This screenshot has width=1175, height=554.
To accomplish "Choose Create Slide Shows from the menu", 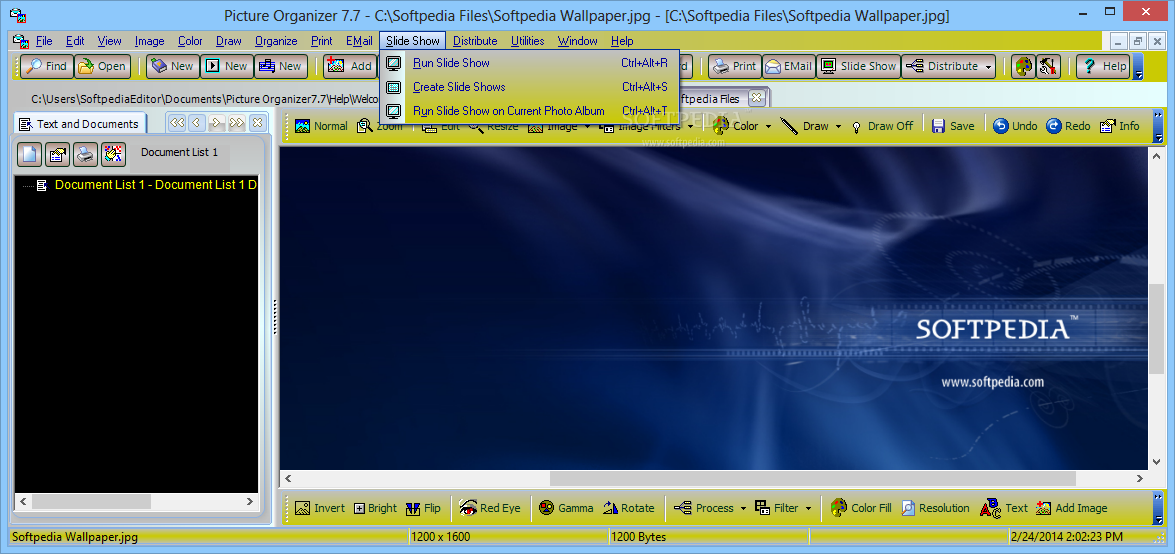I will click(529, 87).
